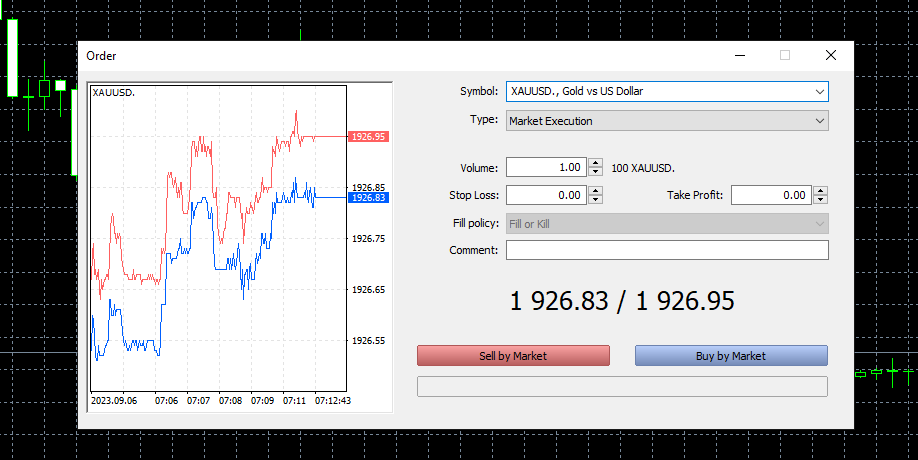The height and width of the screenshot is (460, 918).
Task: Click the blue 1926.83 bid price tag
Action: pyautogui.click(x=368, y=198)
